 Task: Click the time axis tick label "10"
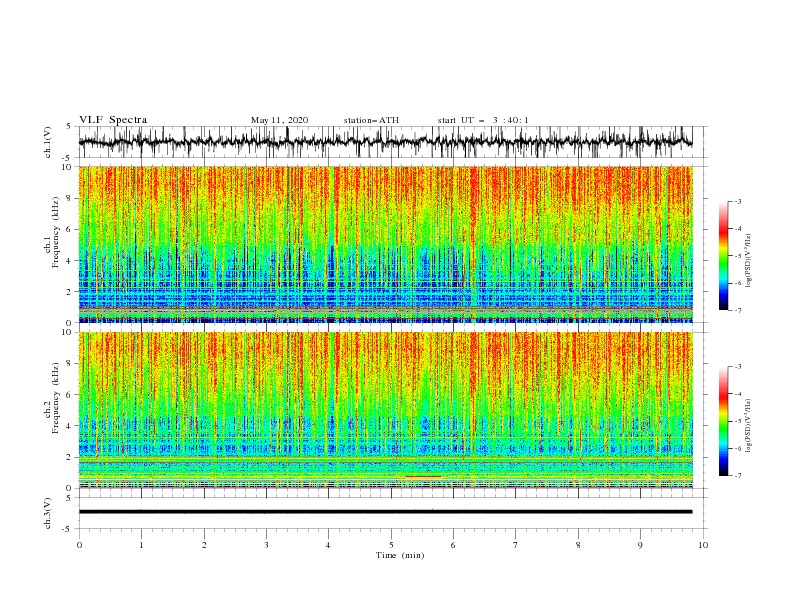tap(703, 545)
